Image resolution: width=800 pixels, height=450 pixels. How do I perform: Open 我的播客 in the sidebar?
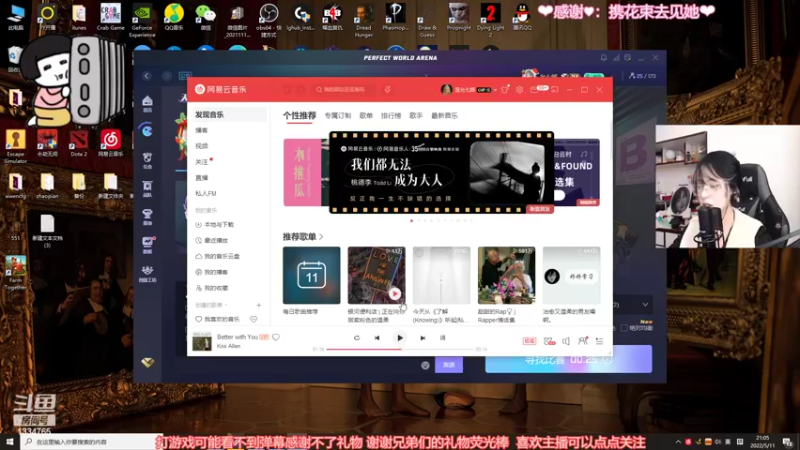point(212,272)
